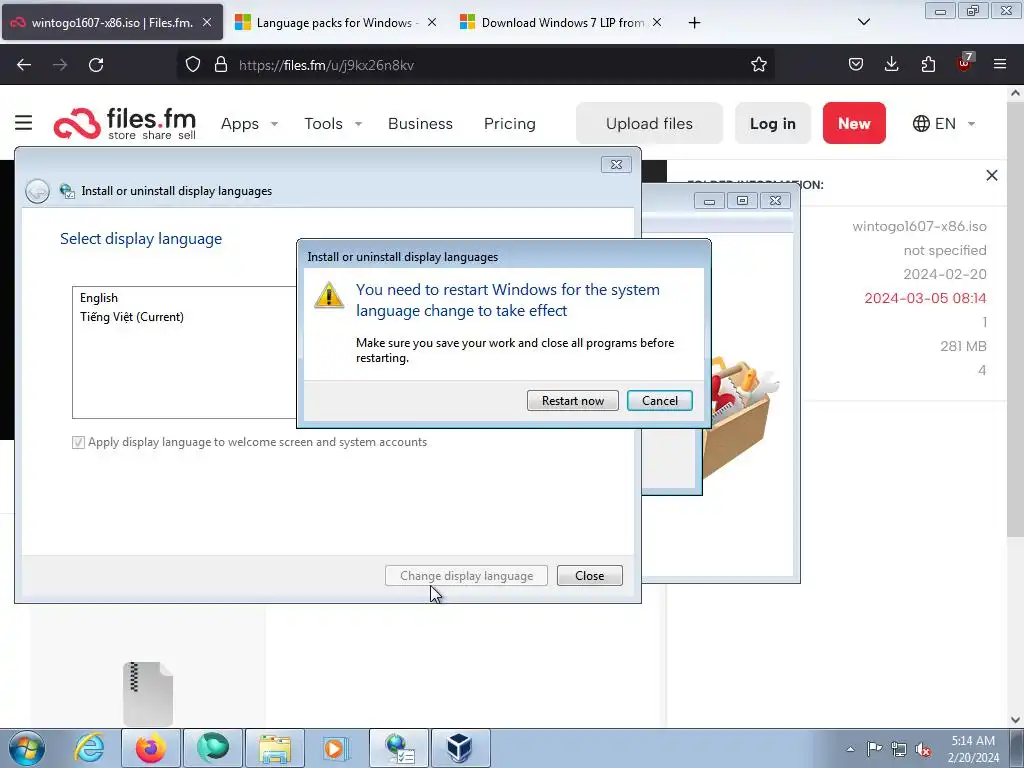Expand the Tools dropdown menu
The height and width of the screenshot is (768, 1024).
click(x=332, y=123)
